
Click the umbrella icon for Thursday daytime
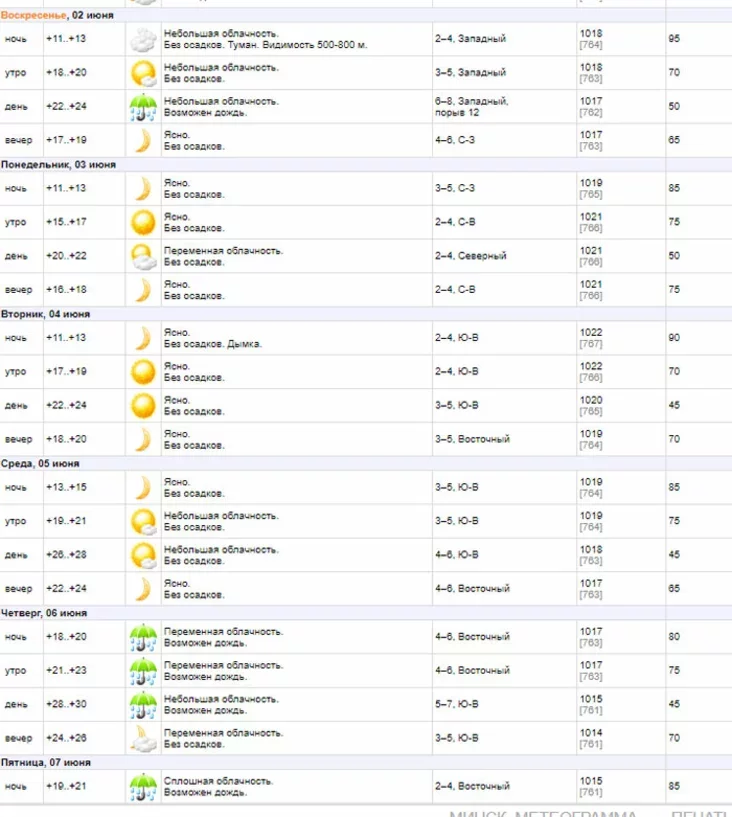pyautogui.click(x=143, y=705)
